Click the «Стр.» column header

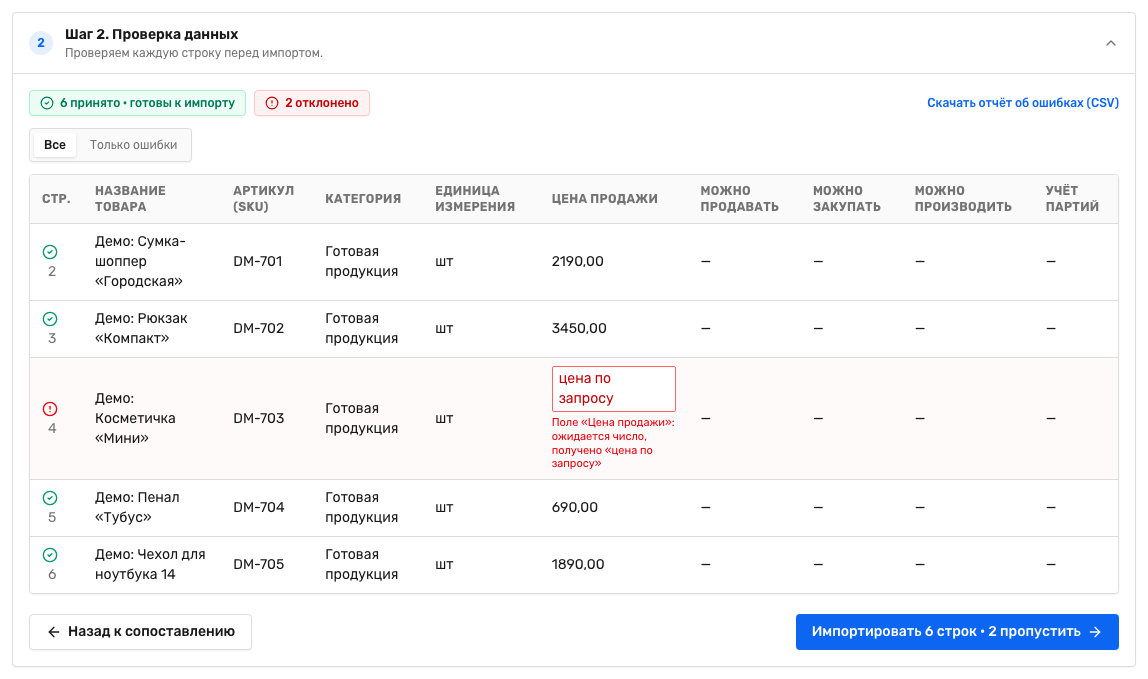[56, 198]
